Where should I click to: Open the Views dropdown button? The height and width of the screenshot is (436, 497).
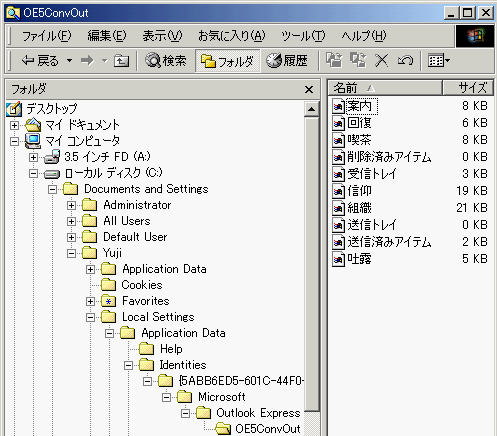point(439,61)
